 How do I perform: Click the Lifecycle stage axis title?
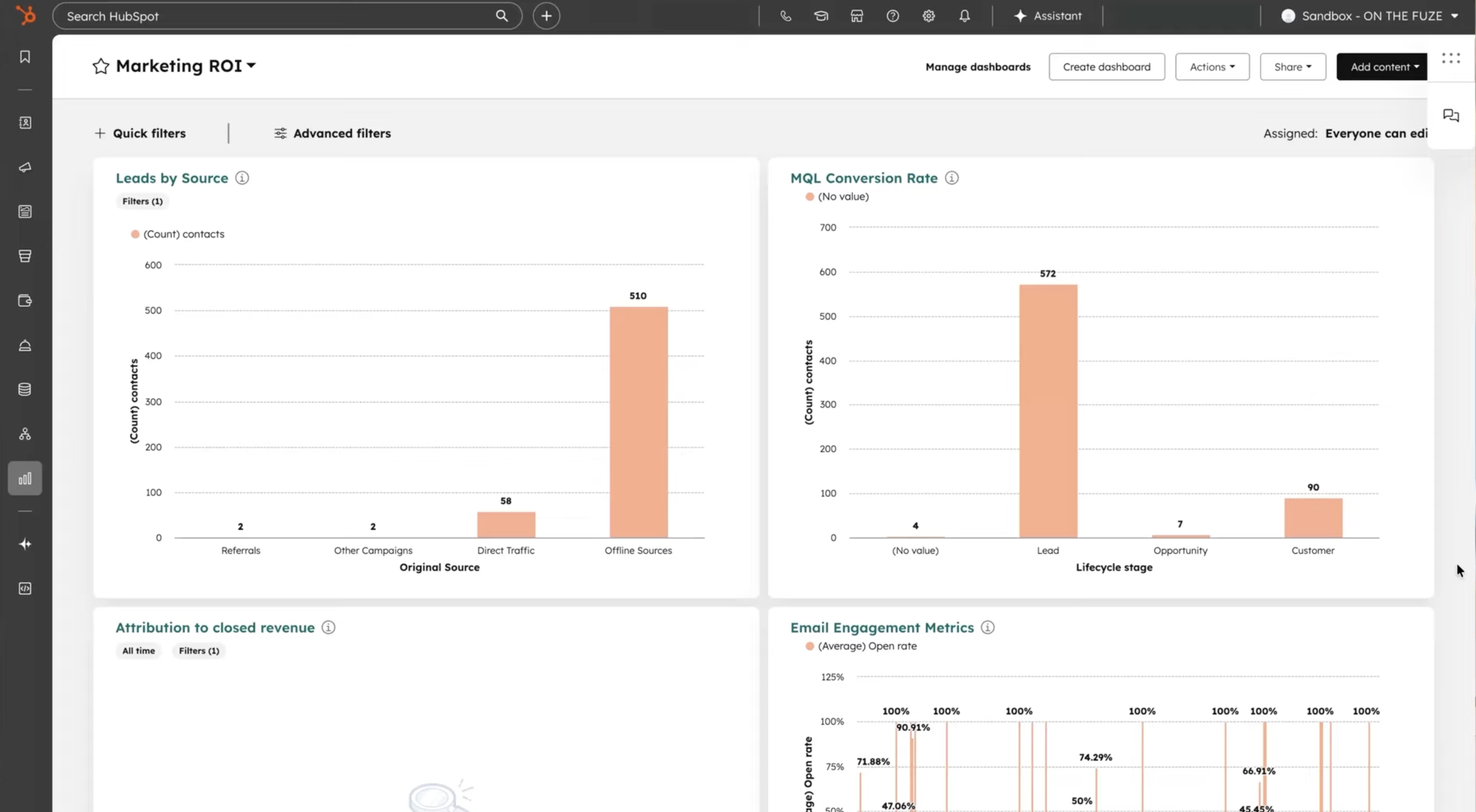pyautogui.click(x=1114, y=567)
